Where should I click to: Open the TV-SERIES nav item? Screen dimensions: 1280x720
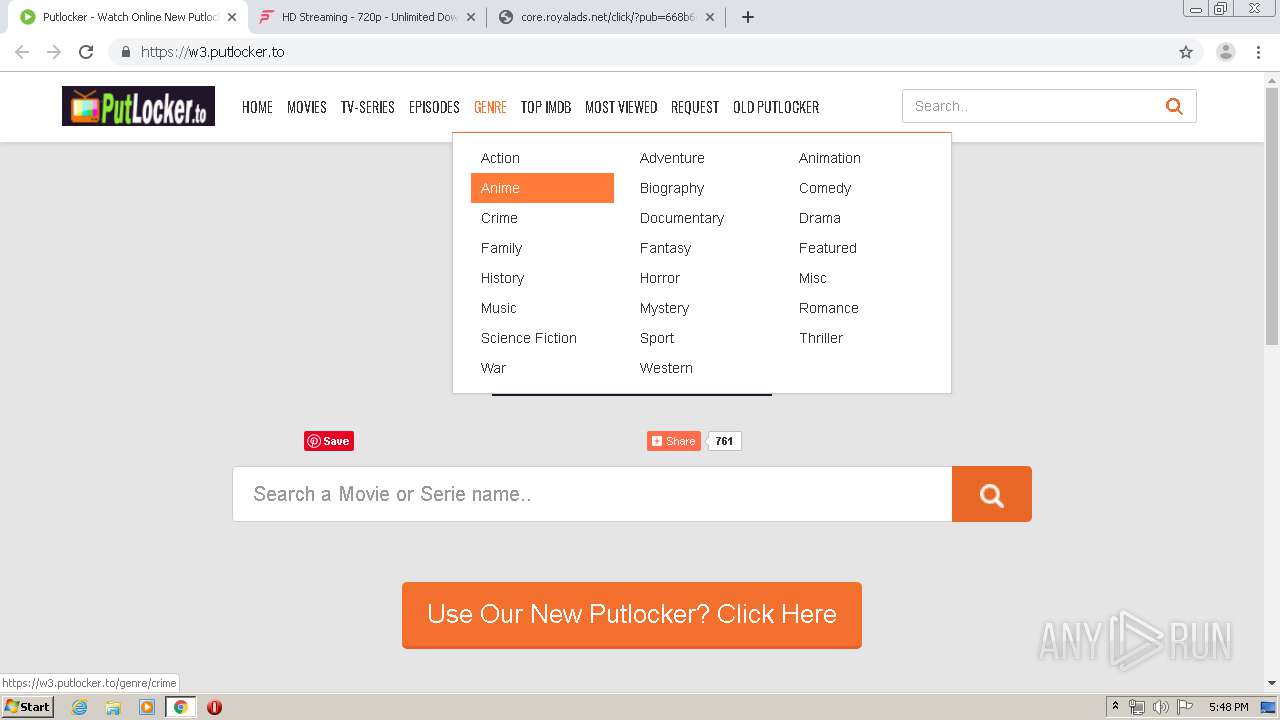[x=368, y=107]
